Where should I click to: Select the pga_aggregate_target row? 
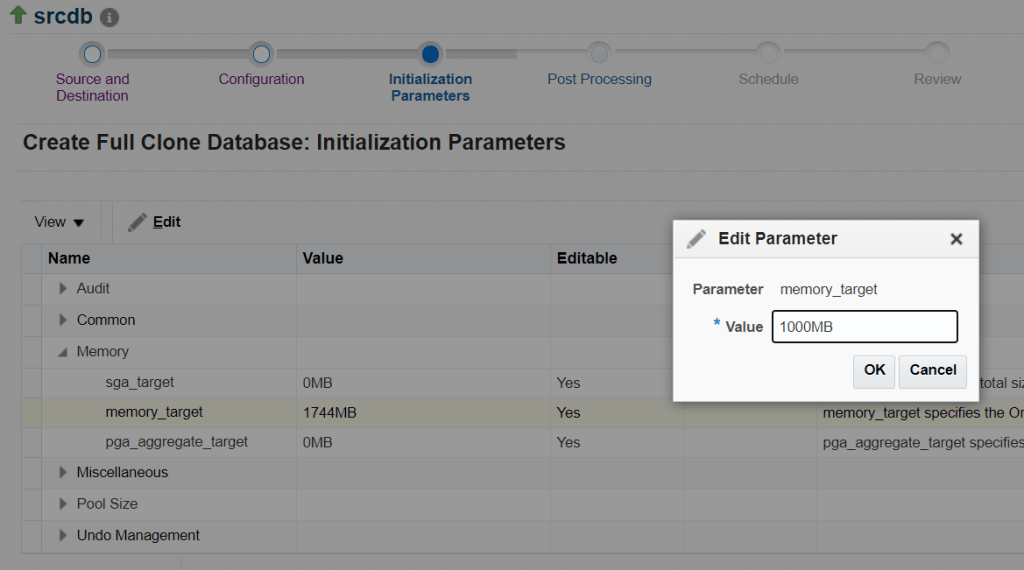176,442
